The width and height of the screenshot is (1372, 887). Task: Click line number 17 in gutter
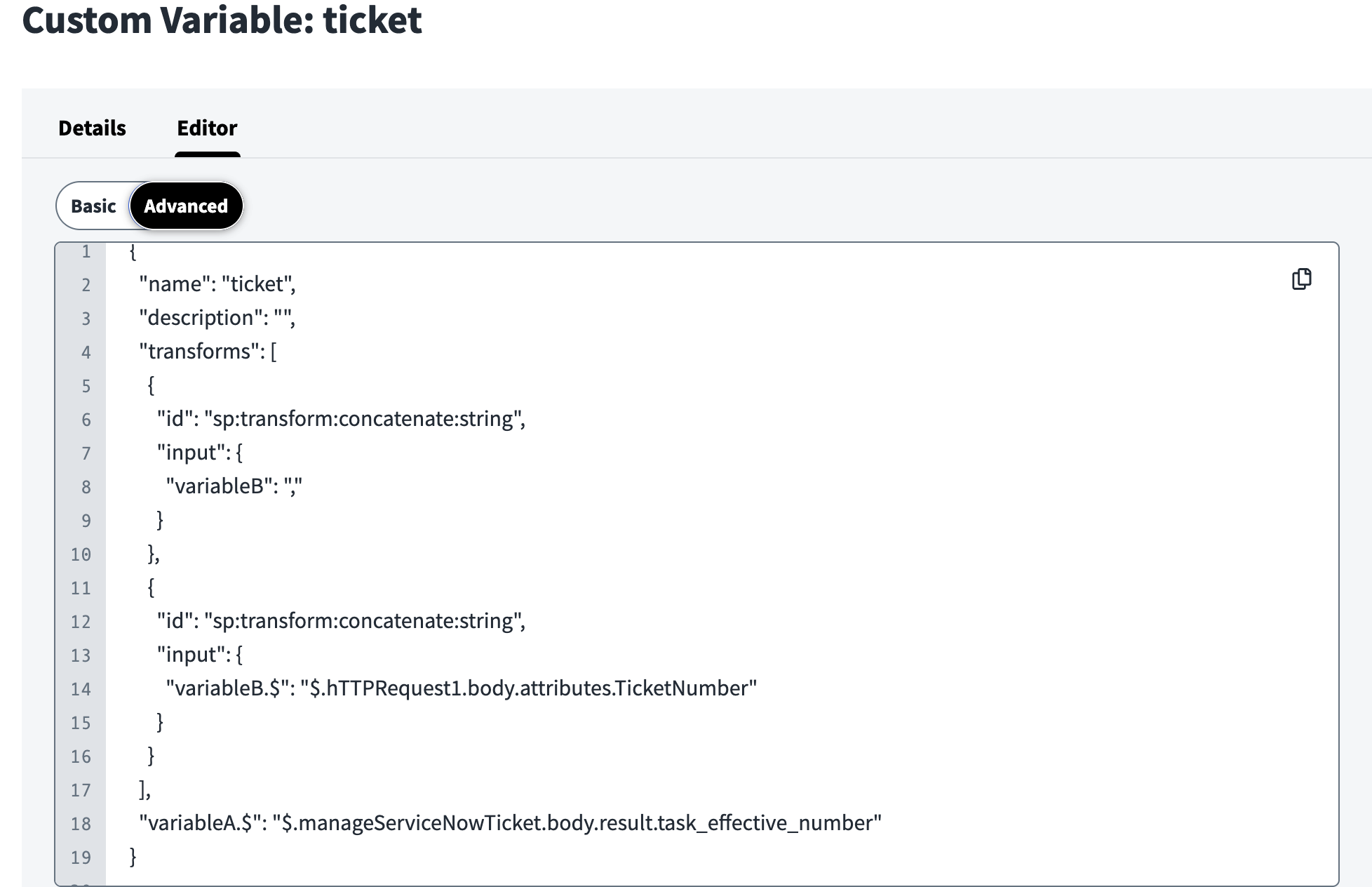(x=81, y=790)
